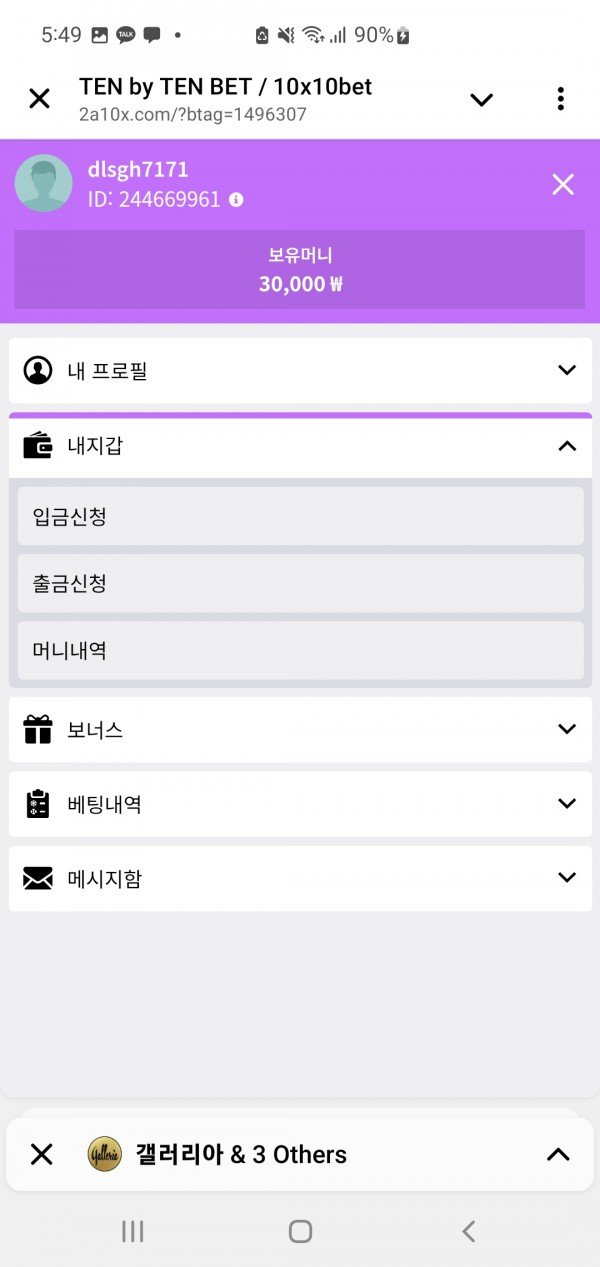Expand the 보너스 section chevron
This screenshot has height=1267, width=600.
(x=567, y=729)
